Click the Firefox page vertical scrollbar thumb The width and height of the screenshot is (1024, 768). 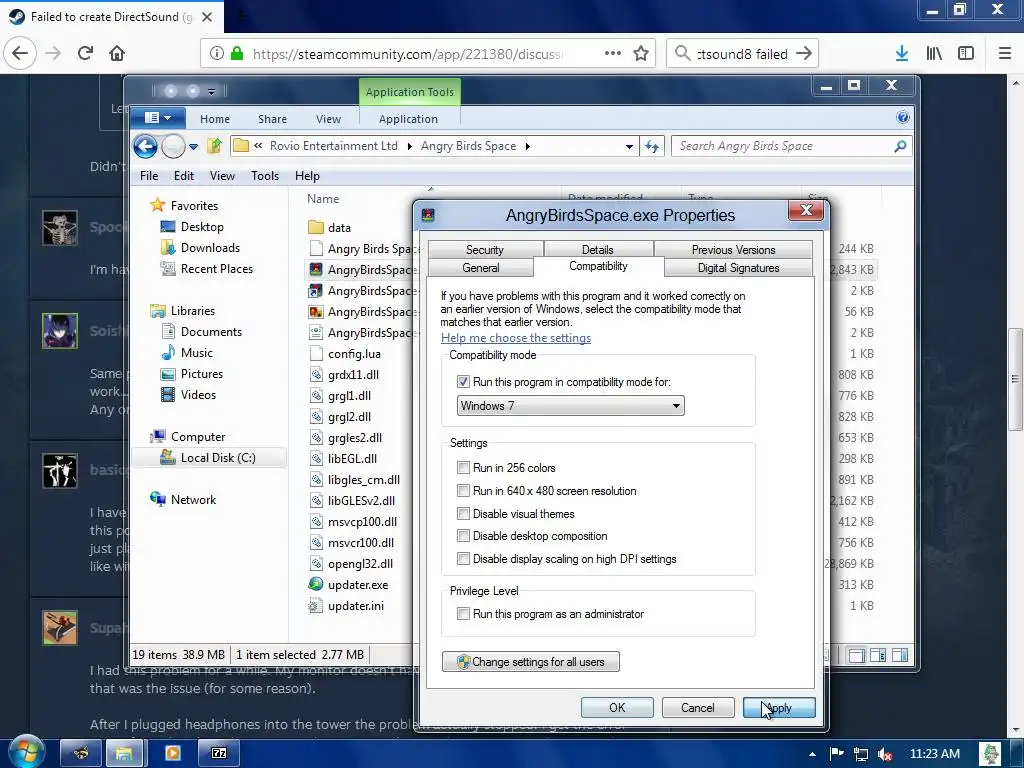pos(1015,379)
